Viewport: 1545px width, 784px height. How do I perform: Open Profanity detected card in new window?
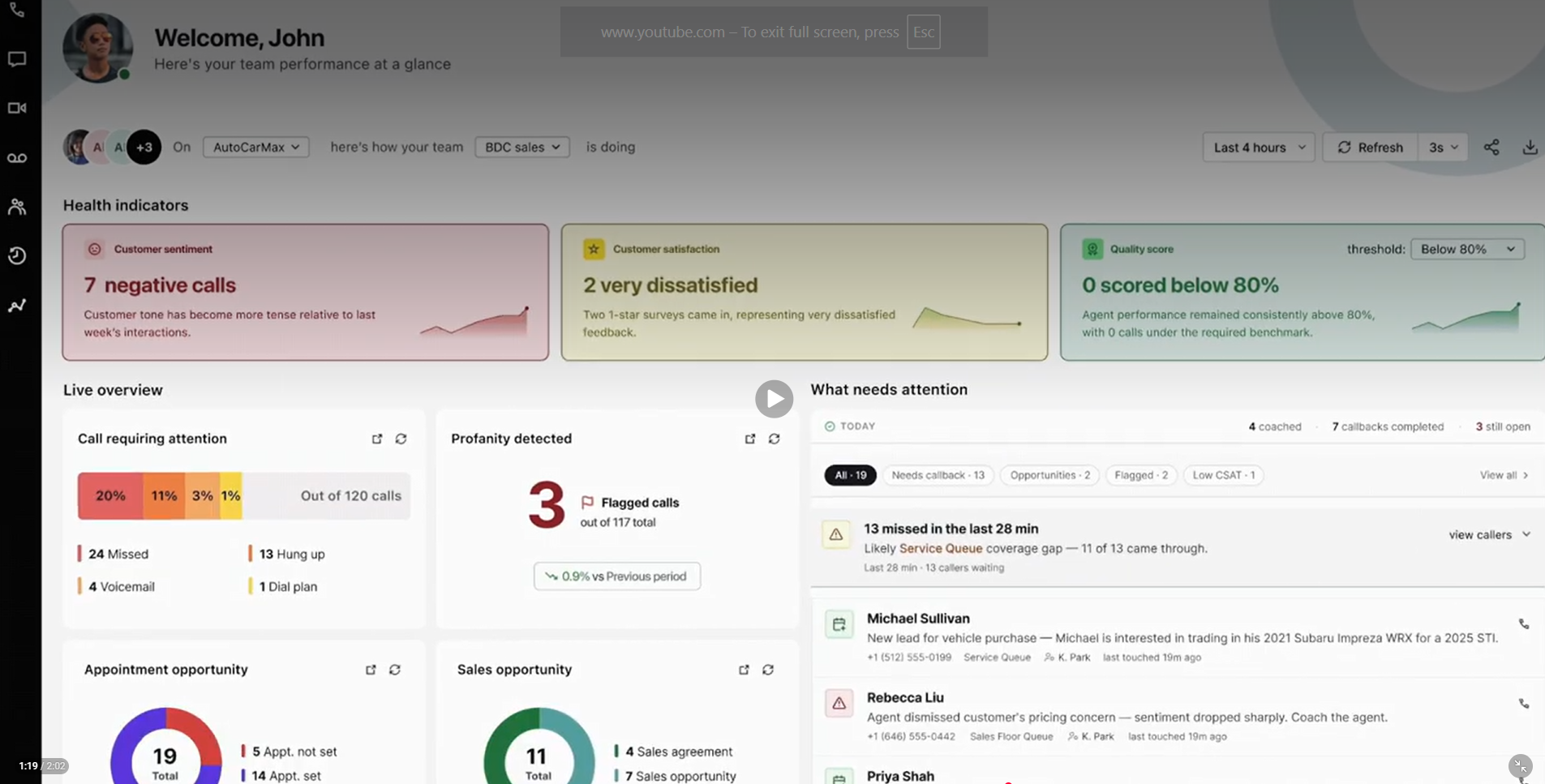750,439
